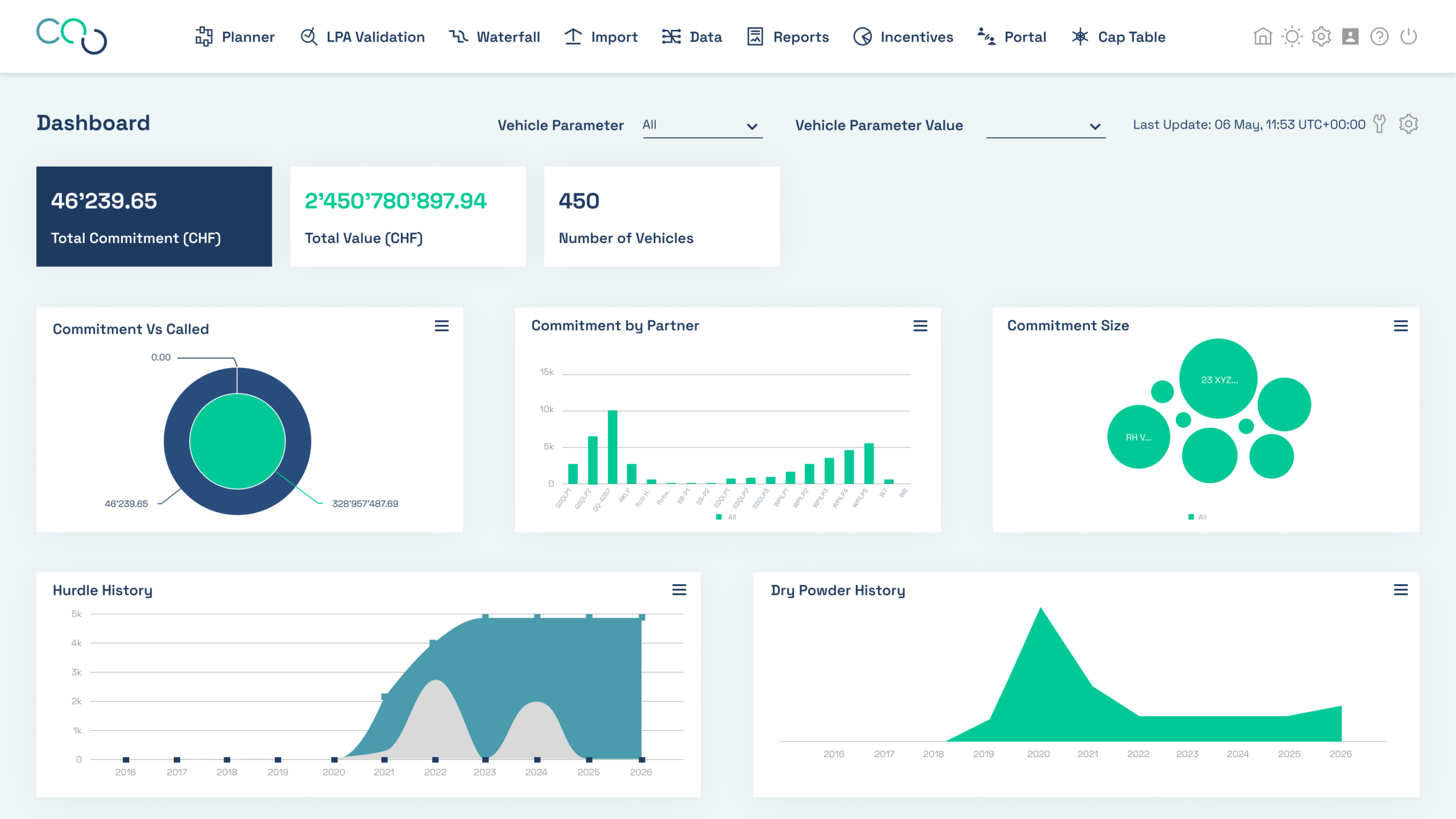The width and height of the screenshot is (1456, 819).
Task: Open dashboard wrench tool icon
Action: (x=1379, y=124)
